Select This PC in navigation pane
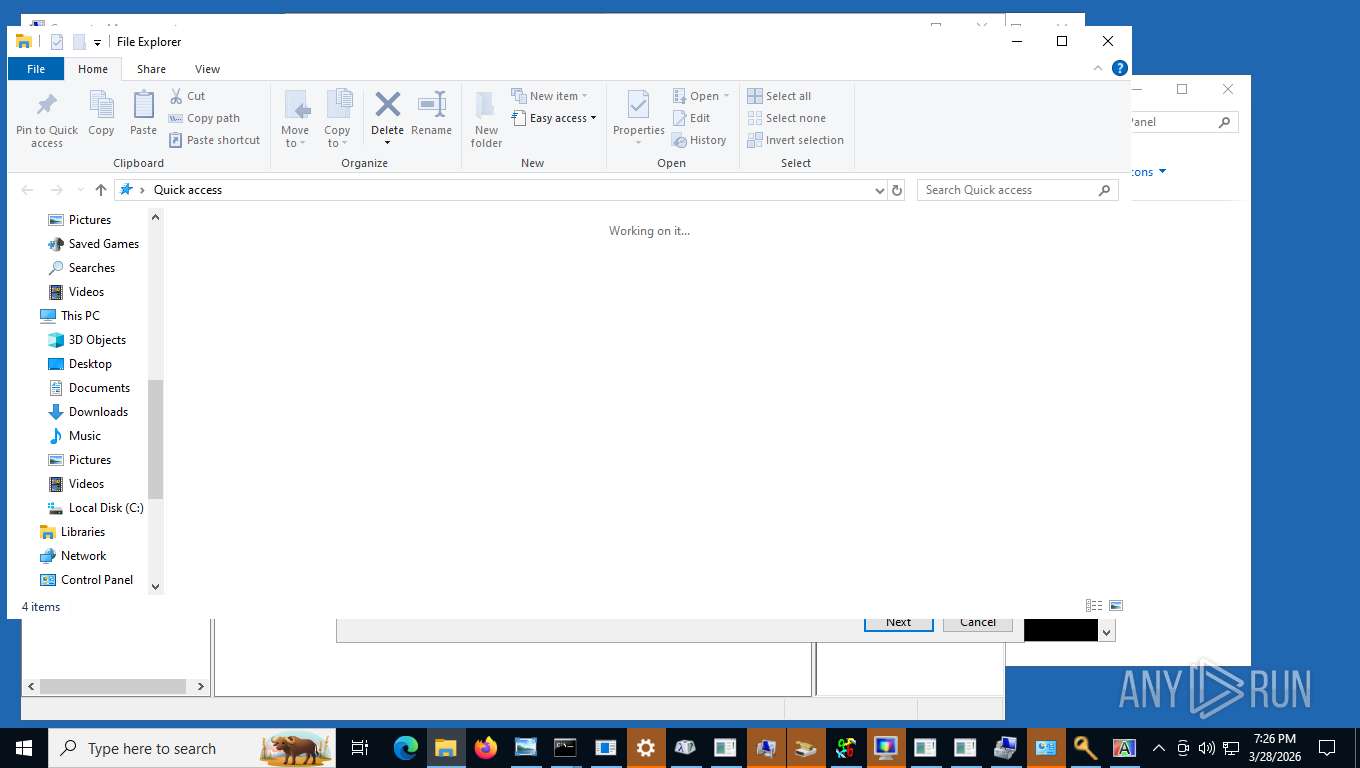Image resolution: width=1360 pixels, height=768 pixels. [80, 316]
